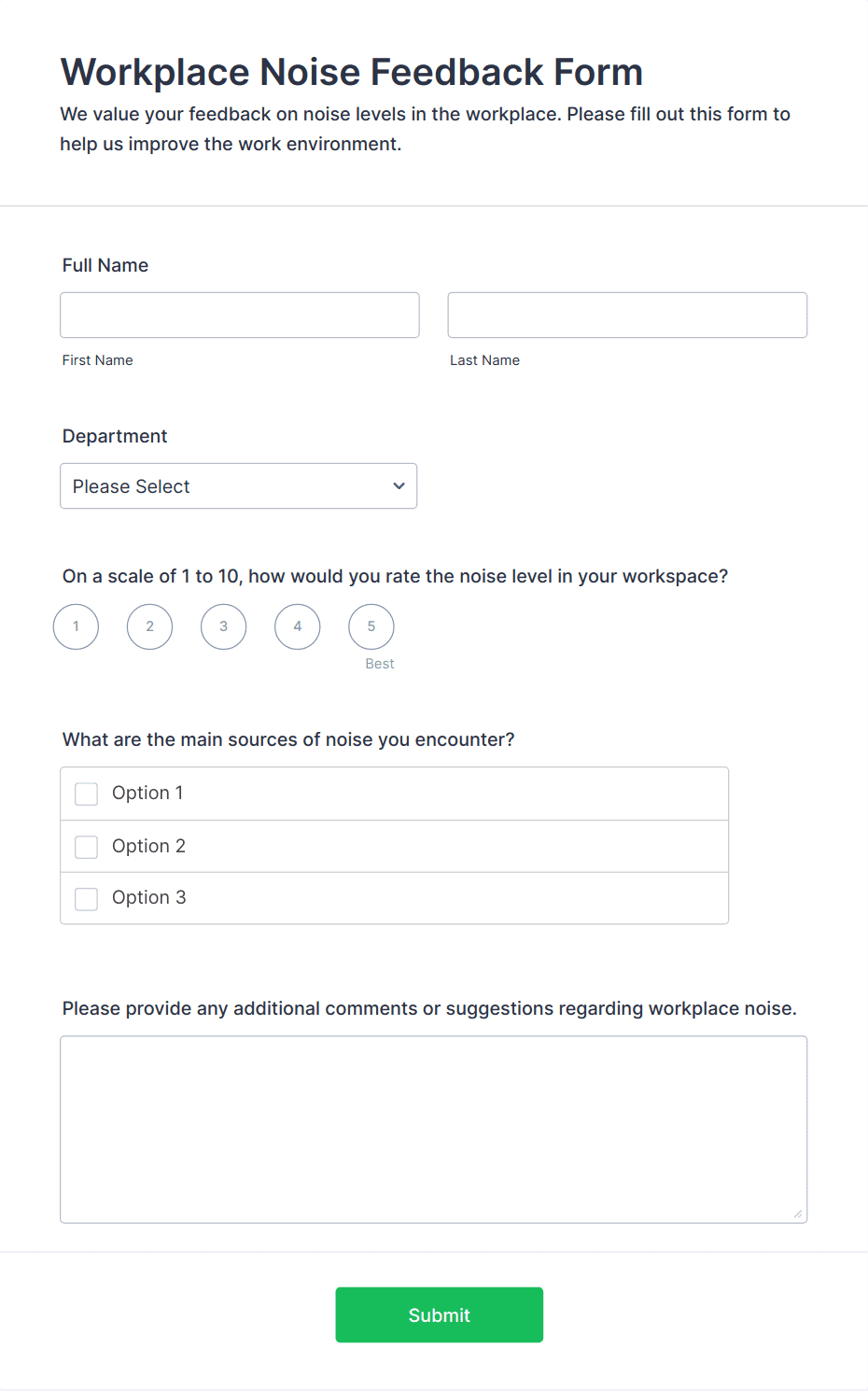Choose rating 3 on noise scale

(224, 626)
